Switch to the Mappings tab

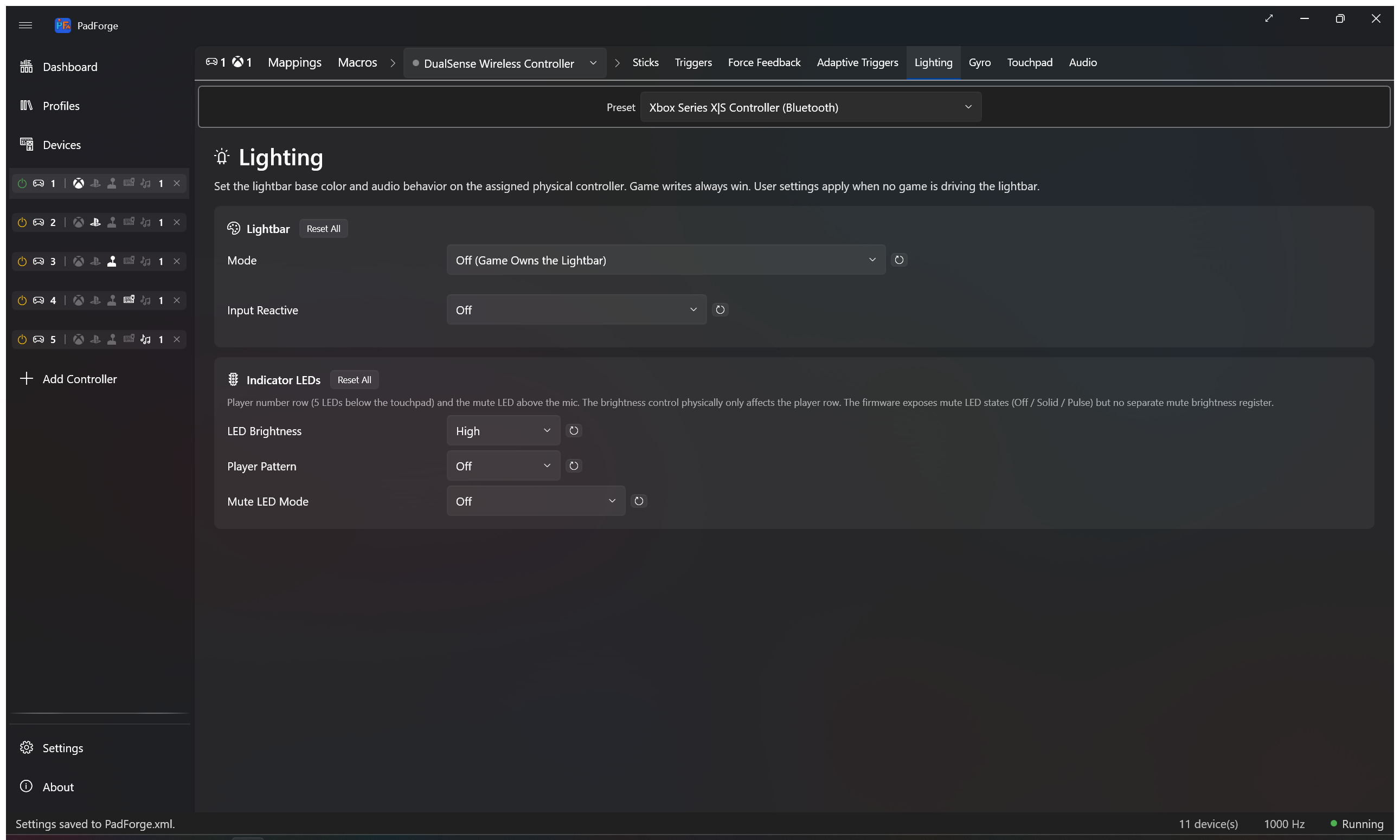[x=294, y=62]
